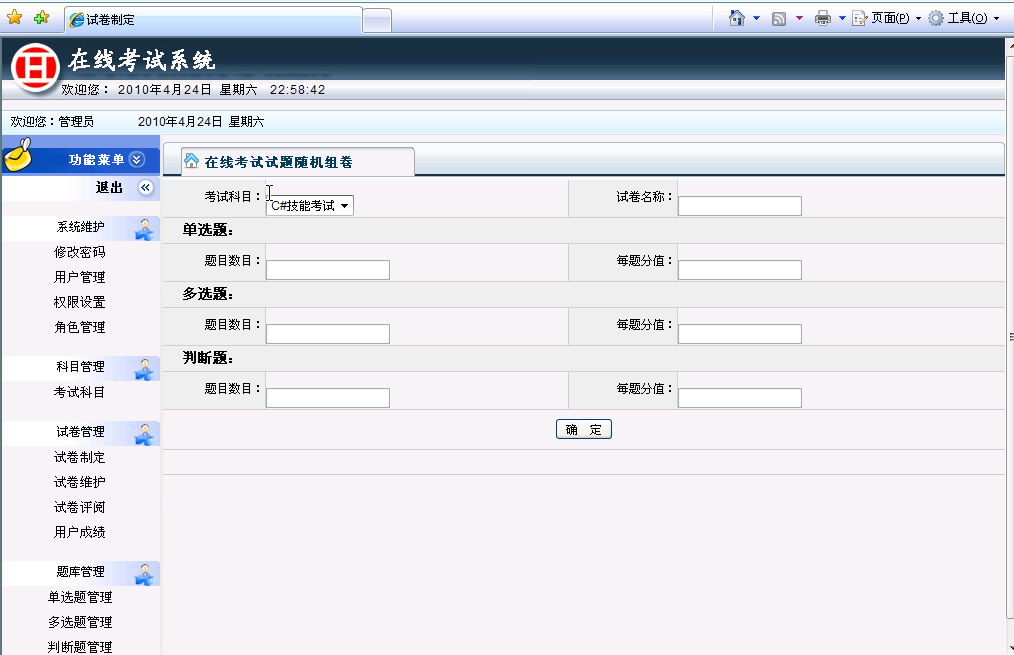The width and height of the screenshot is (1014, 655).
Task: Click the header time 22:58:42
Action: click(x=297, y=90)
